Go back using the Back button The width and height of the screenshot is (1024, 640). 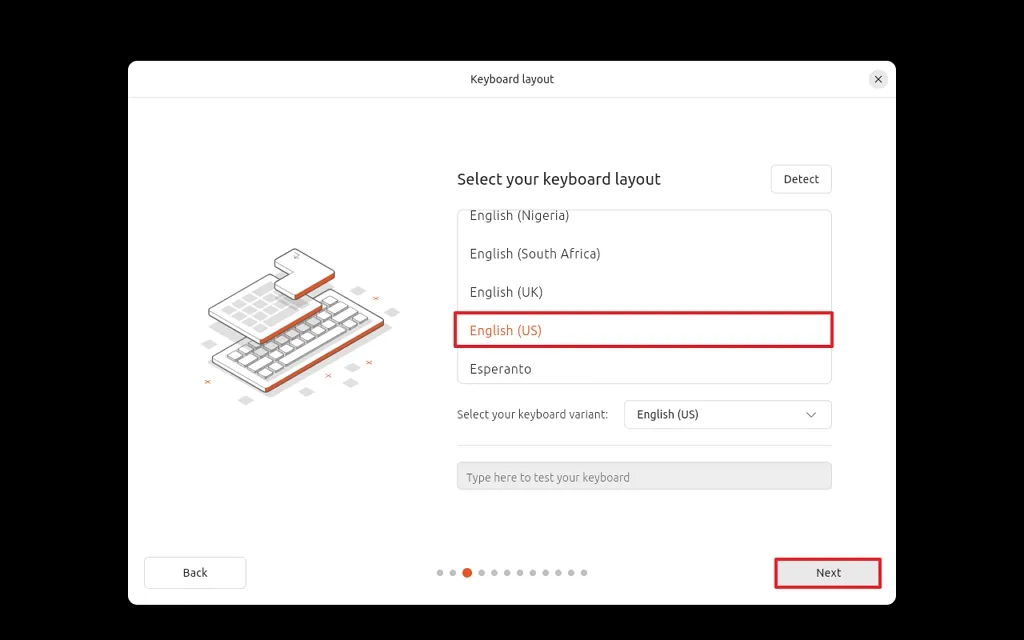tap(195, 573)
